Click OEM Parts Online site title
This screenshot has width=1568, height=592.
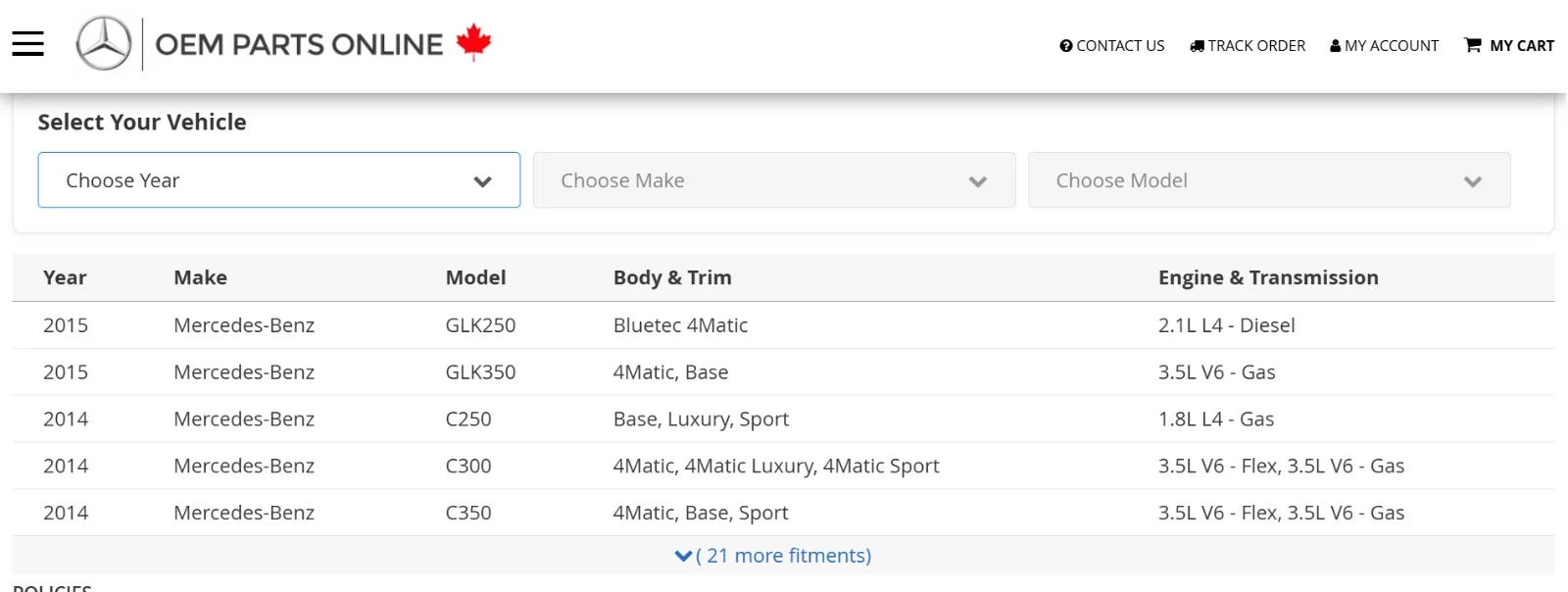(x=299, y=44)
